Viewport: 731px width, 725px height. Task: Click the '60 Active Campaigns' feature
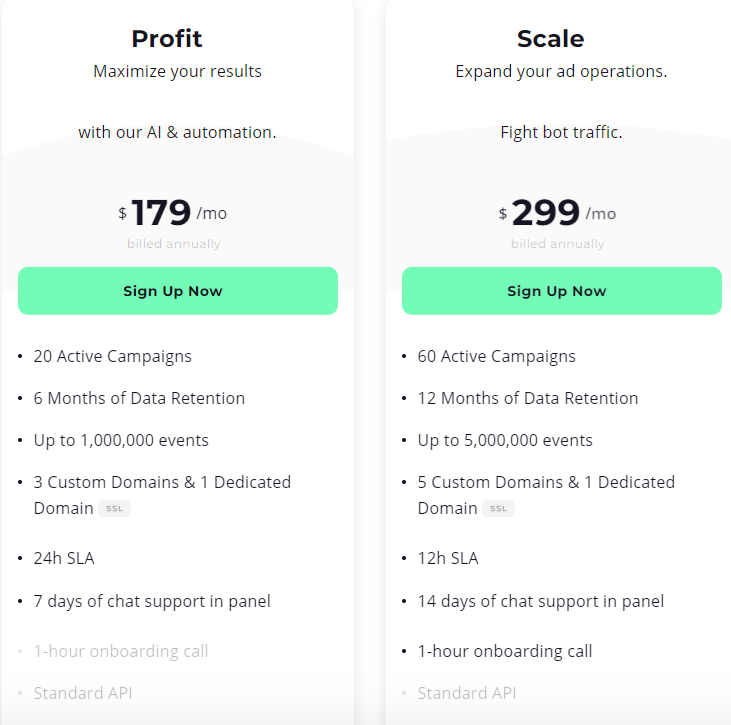(497, 356)
